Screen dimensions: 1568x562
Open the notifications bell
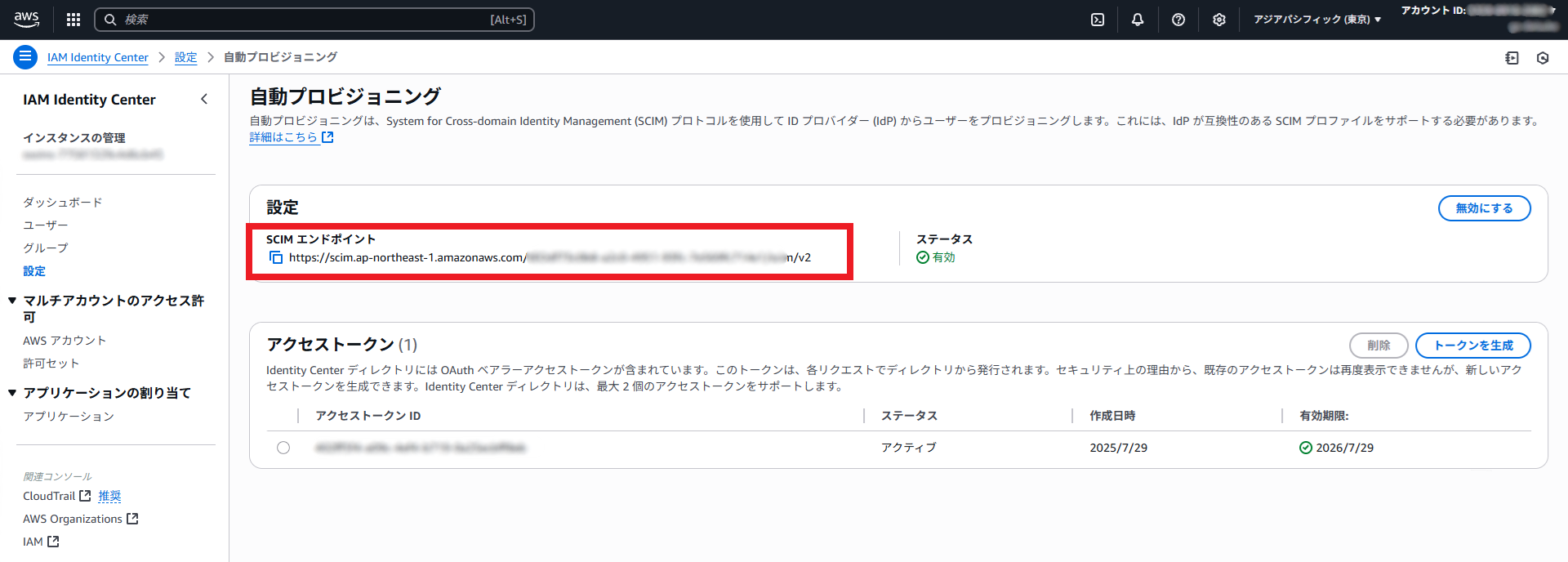(1138, 20)
